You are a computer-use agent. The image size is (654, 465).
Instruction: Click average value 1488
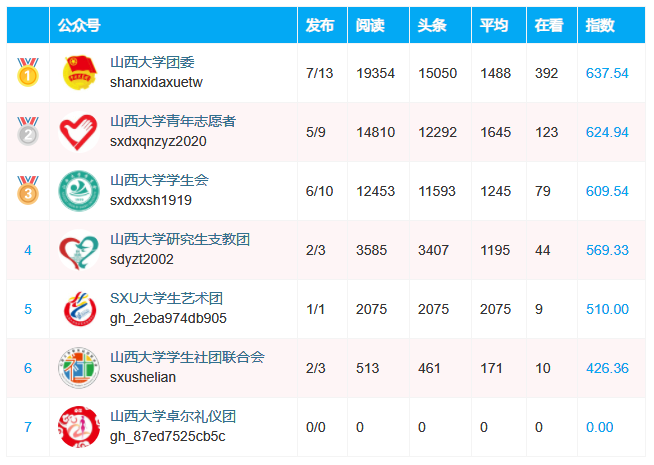pos(496,73)
